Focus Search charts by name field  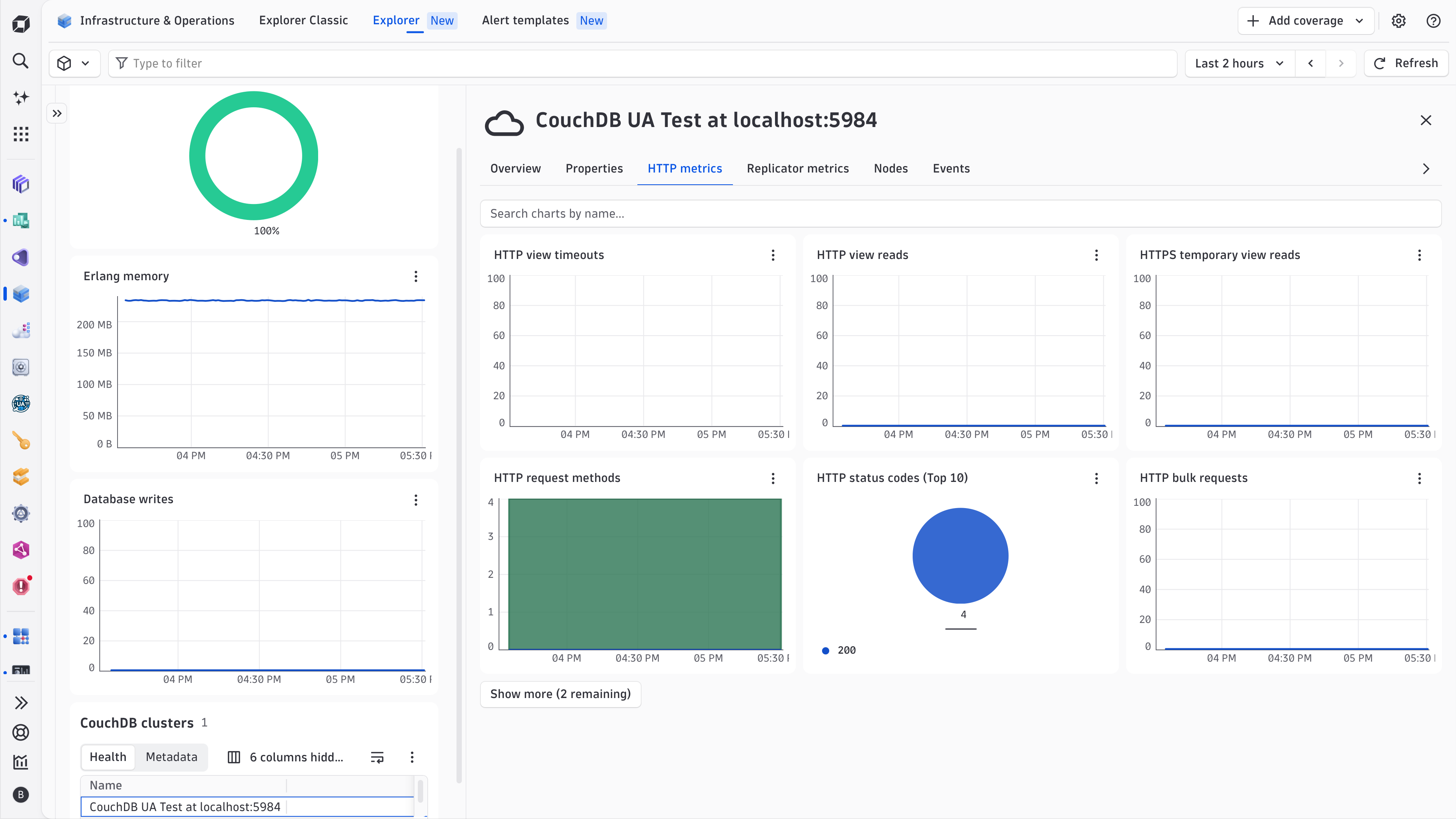960,213
